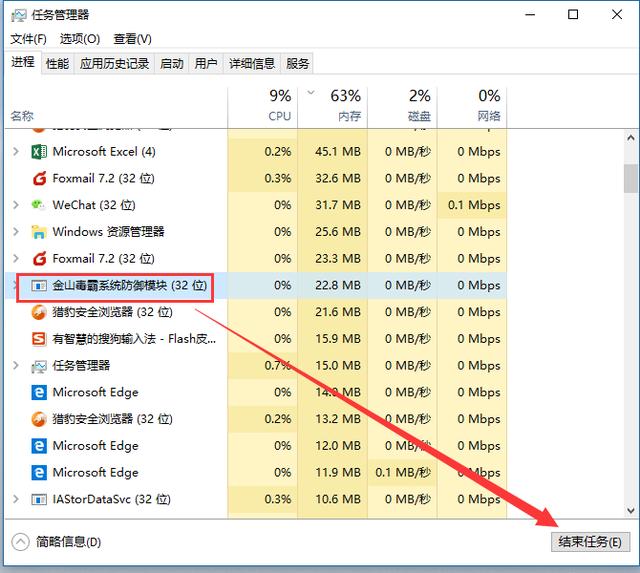
Task: Expand the Windows 资源管理器 process group
Action: pos(16,232)
